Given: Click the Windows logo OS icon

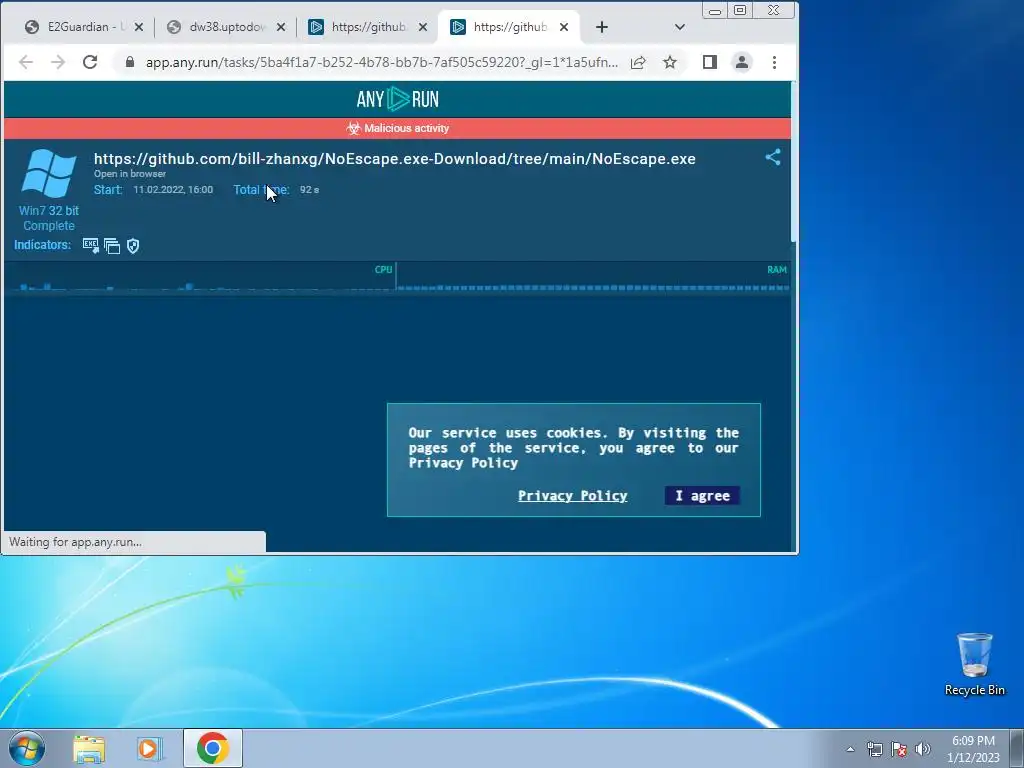Looking at the screenshot, I should tap(49, 173).
